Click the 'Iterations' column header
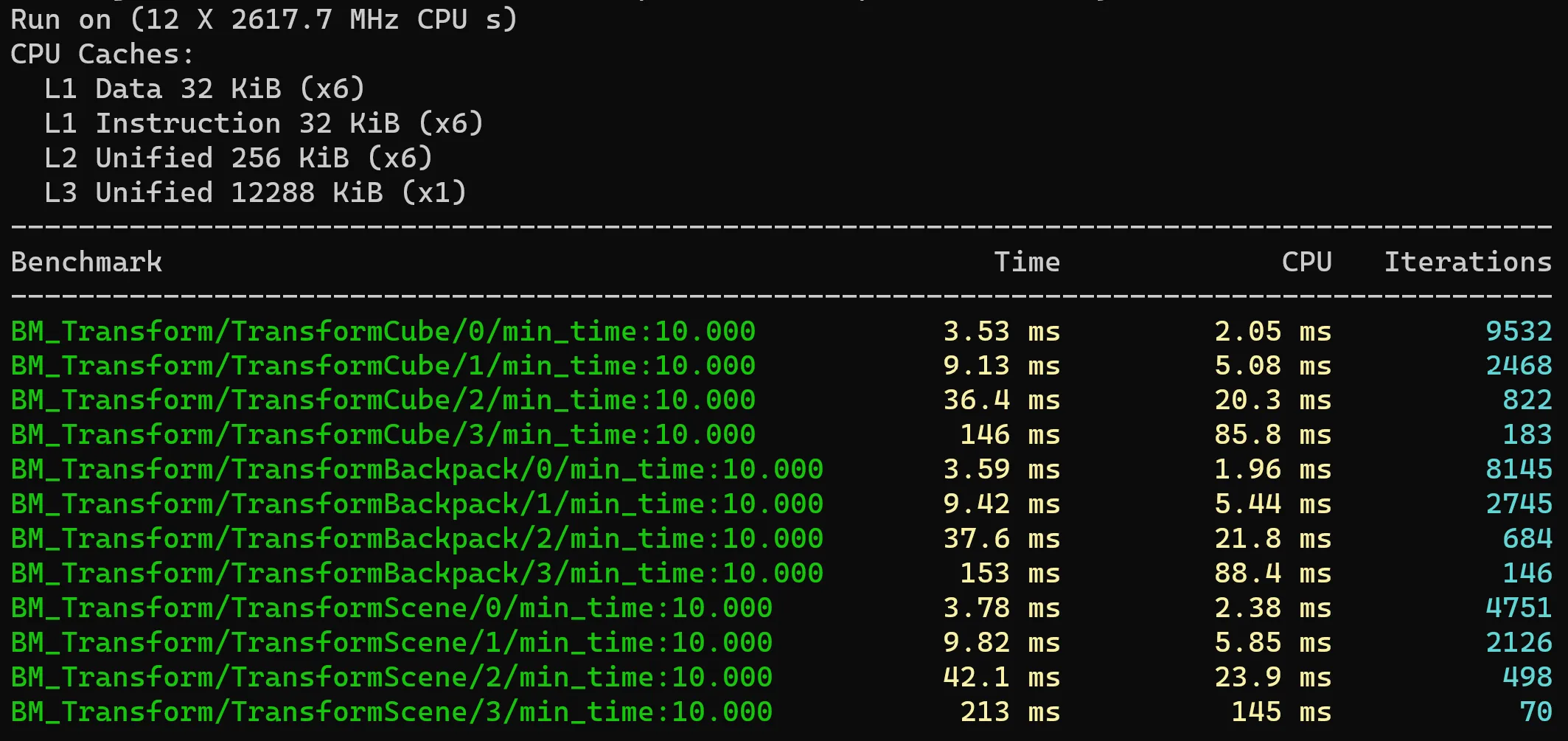This screenshot has height=741, width=1568. pyautogui.click(x=1468, y=262)
